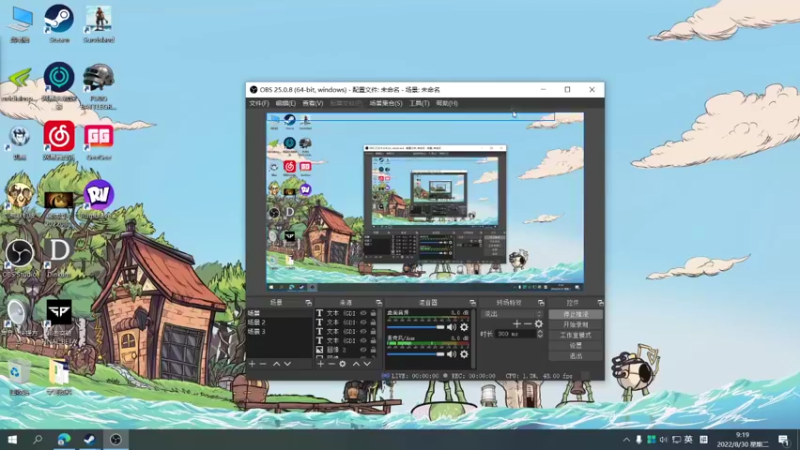
Task: Select the OBS Studio desktop shortcut
Action: 19,258
